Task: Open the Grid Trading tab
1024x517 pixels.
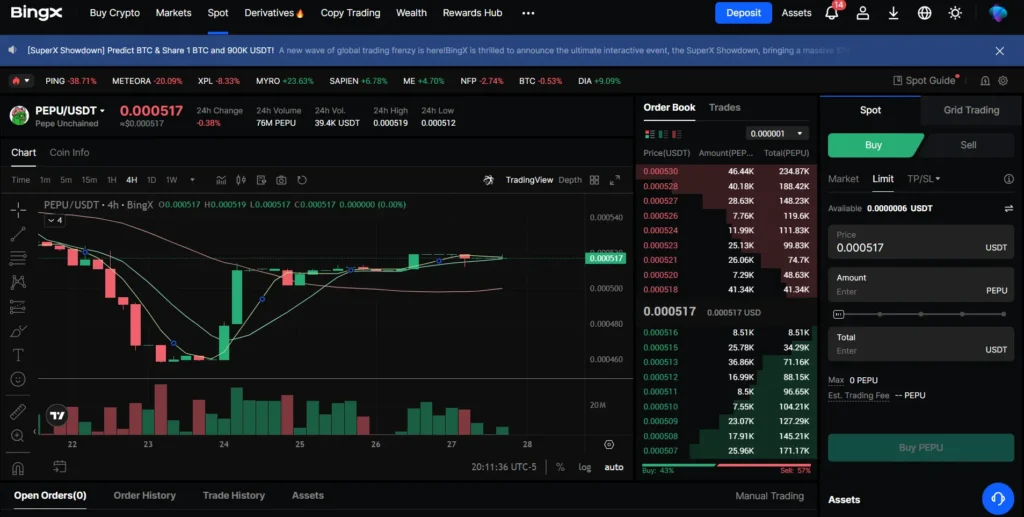Action: click(x=971, y=110)
